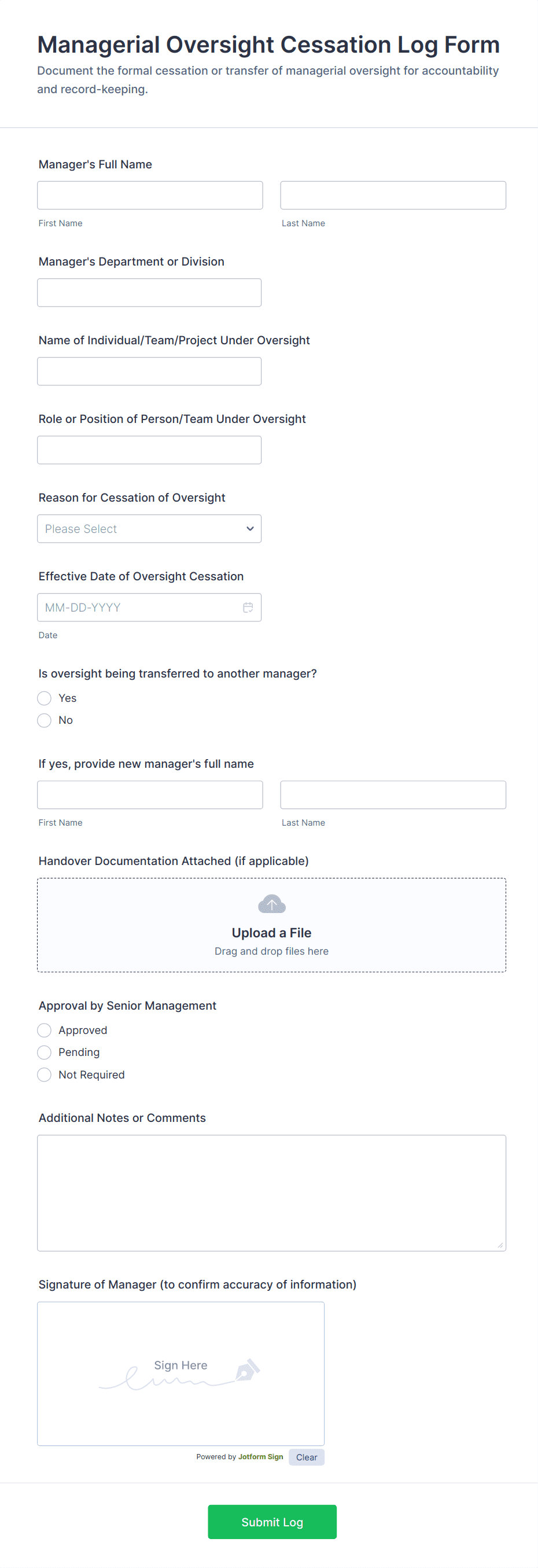Click new manager's First Name field
Viewport: 538px width, 1568px height.
150,795
